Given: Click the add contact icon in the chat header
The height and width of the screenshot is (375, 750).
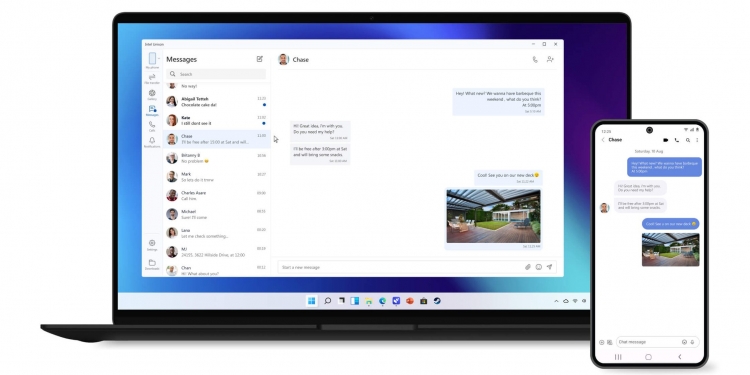Looking at the screenshot, I should pos(550,59).
